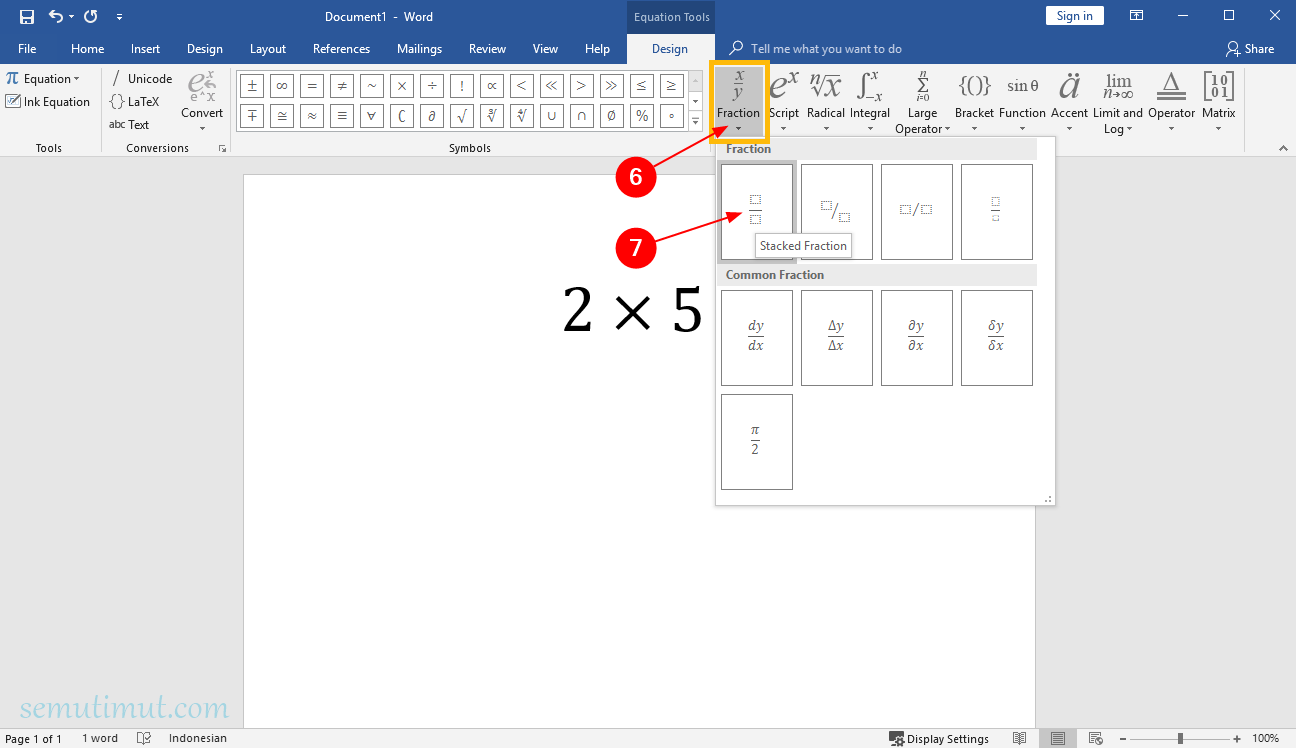The image size is (1296, 748).
Task: Insert the partial derivative symbol
Action: click(431, 116)
